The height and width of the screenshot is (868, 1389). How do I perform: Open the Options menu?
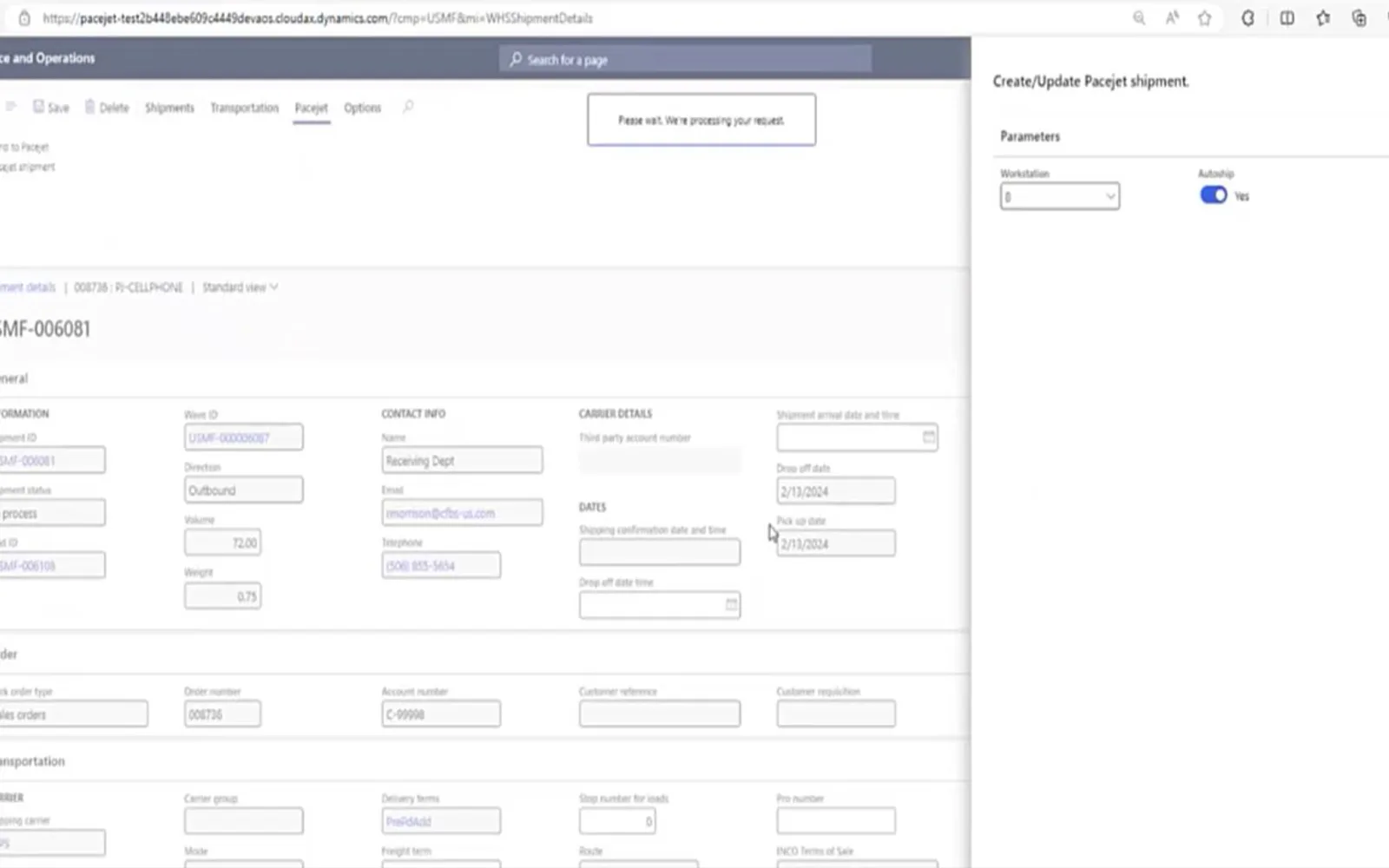(x=362, y=108)
